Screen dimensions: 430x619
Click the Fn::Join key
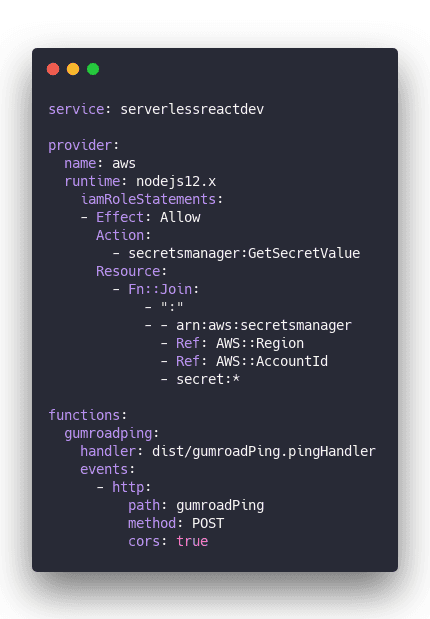tap(160, 289)
